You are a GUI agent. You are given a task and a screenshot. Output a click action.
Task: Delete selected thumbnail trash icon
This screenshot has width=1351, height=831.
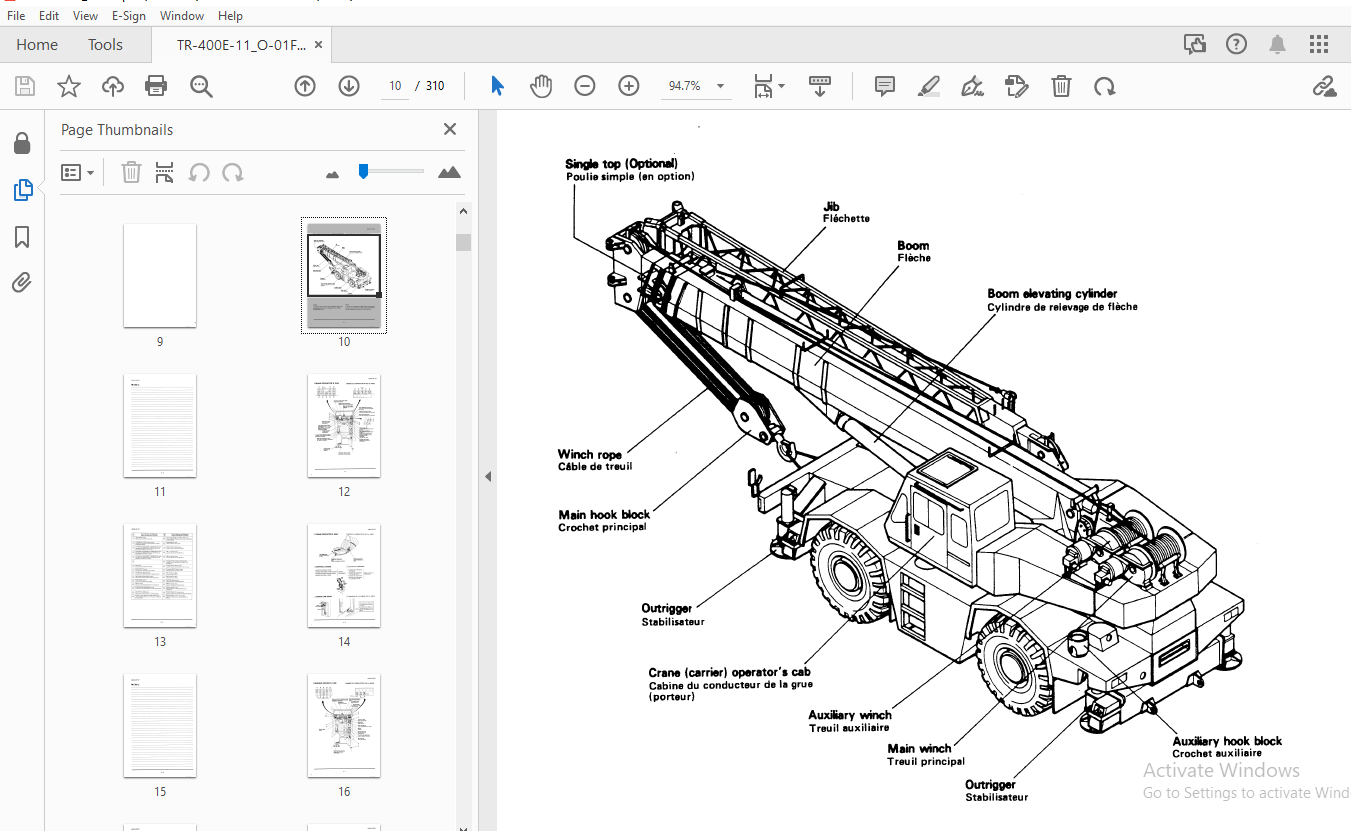131,172
